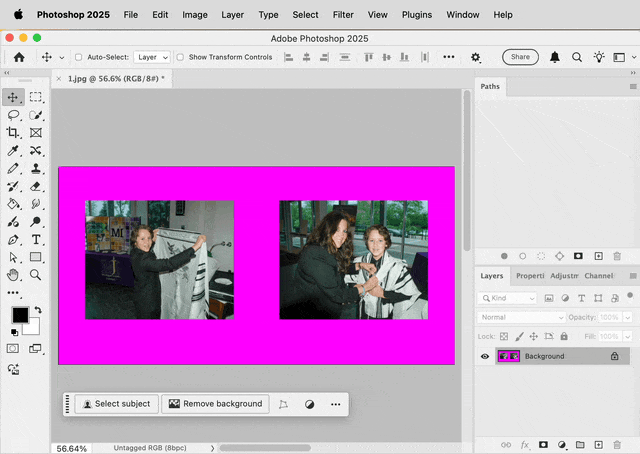Open the Normal blend mode dropdown
This screenshot has height=454, width=640.
click(x=521, y=317)
